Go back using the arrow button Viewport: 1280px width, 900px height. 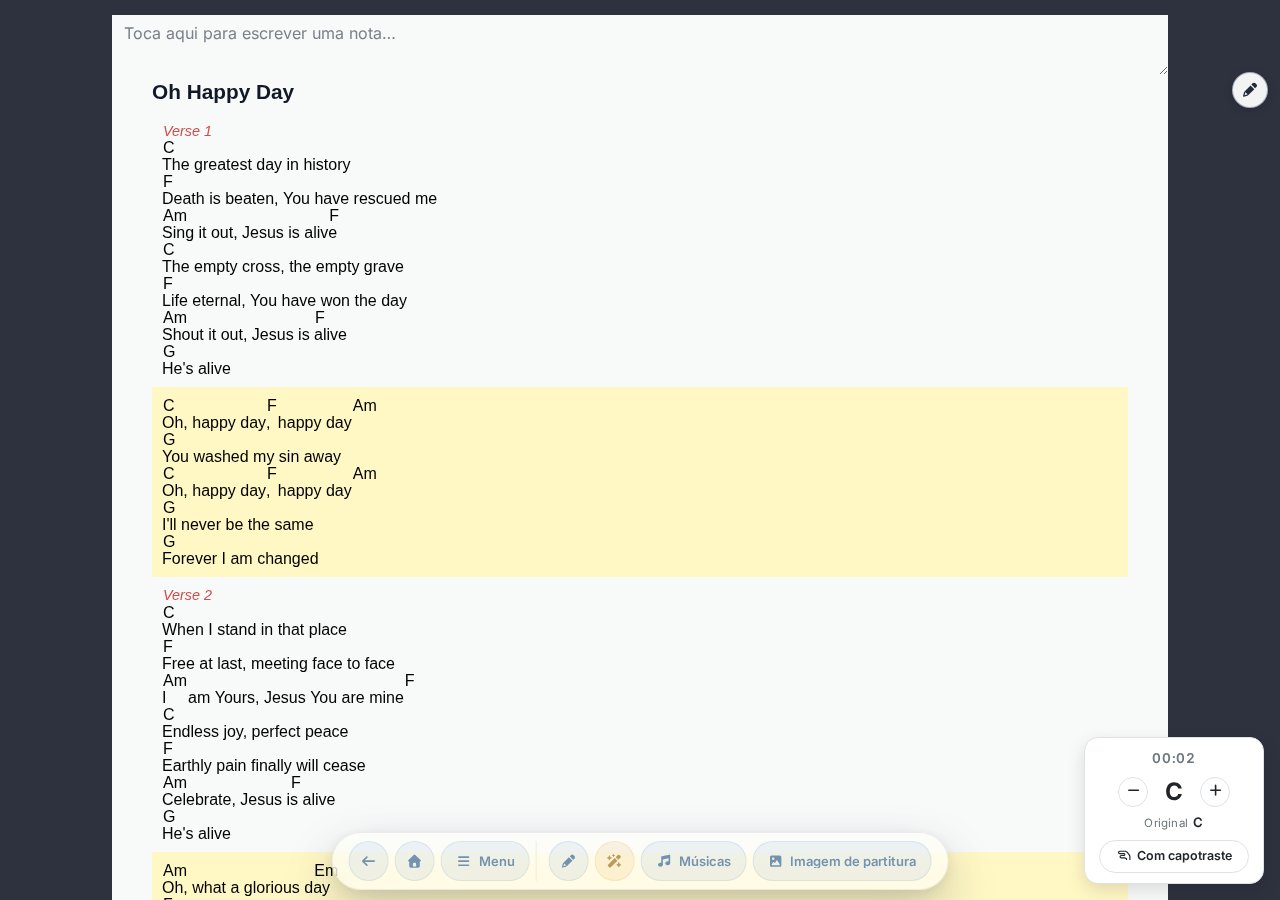(368, 861)
